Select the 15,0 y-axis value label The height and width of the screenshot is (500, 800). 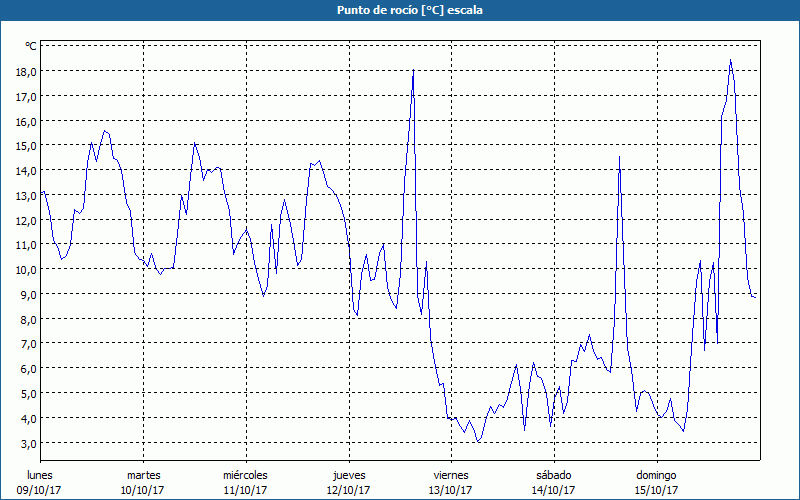tap(25, 146)
